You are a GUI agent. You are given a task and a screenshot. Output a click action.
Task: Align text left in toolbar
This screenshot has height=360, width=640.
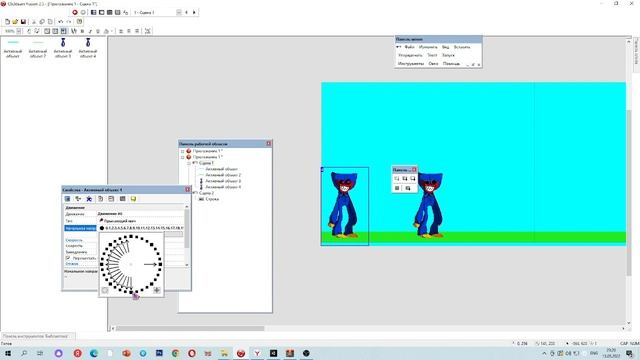click(x=121, y=31)
